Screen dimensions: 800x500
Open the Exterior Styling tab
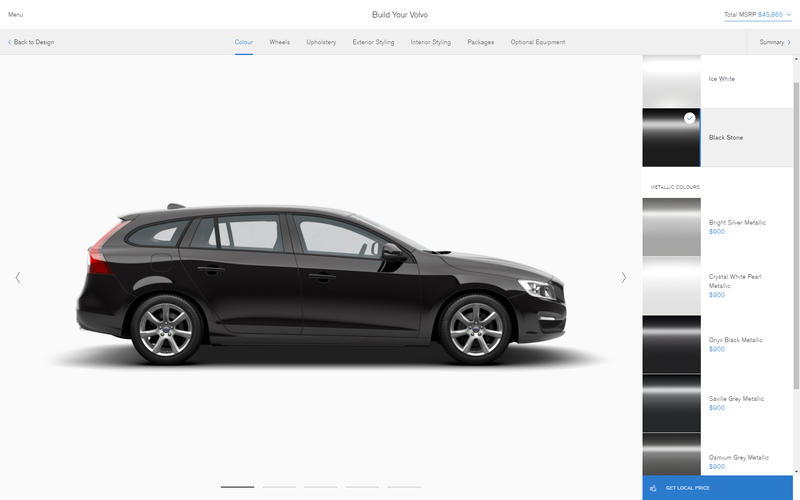[x=373, y=42]
